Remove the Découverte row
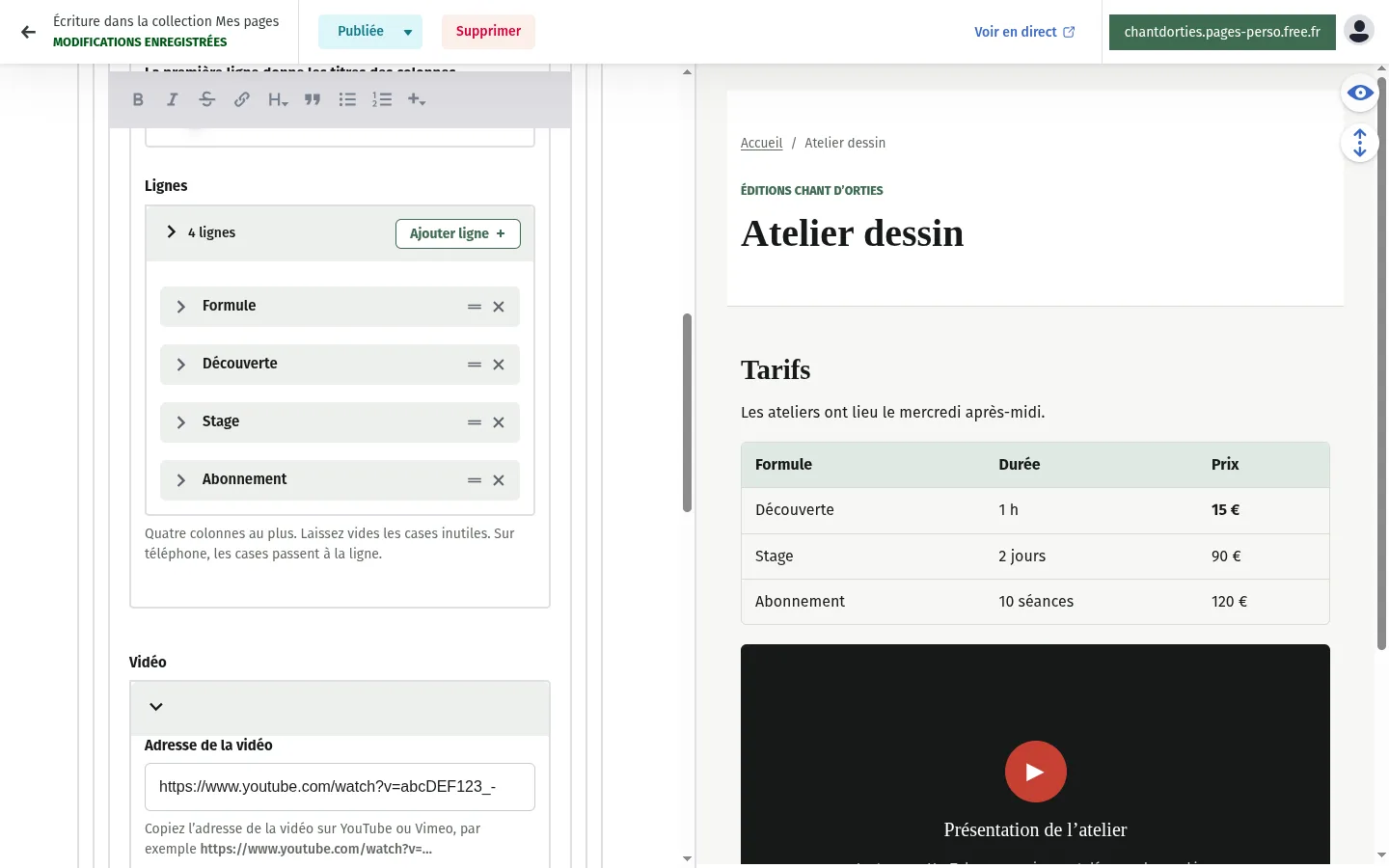The image size is (1389, 868). point(499,365)
